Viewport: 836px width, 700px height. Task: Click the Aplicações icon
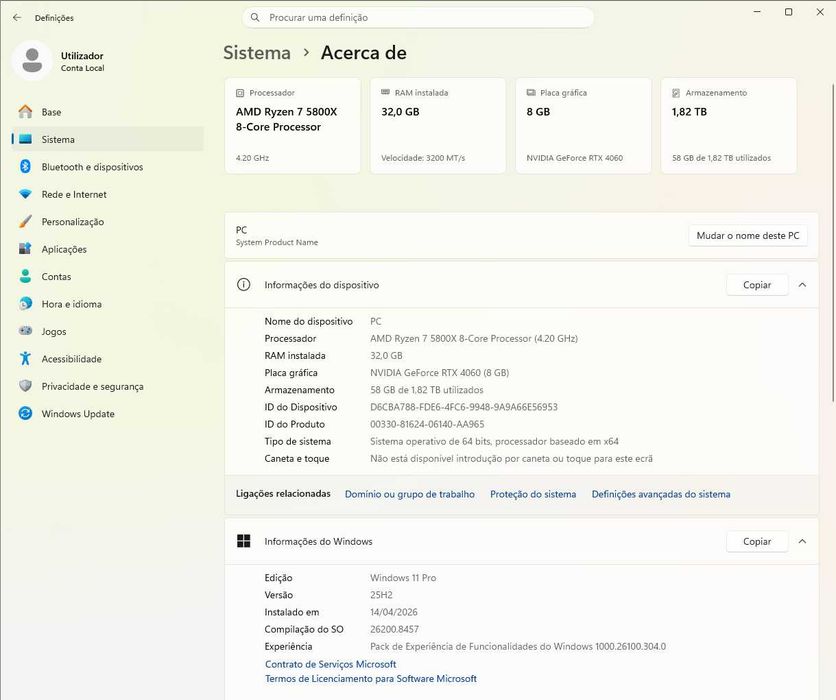point(25,248)
